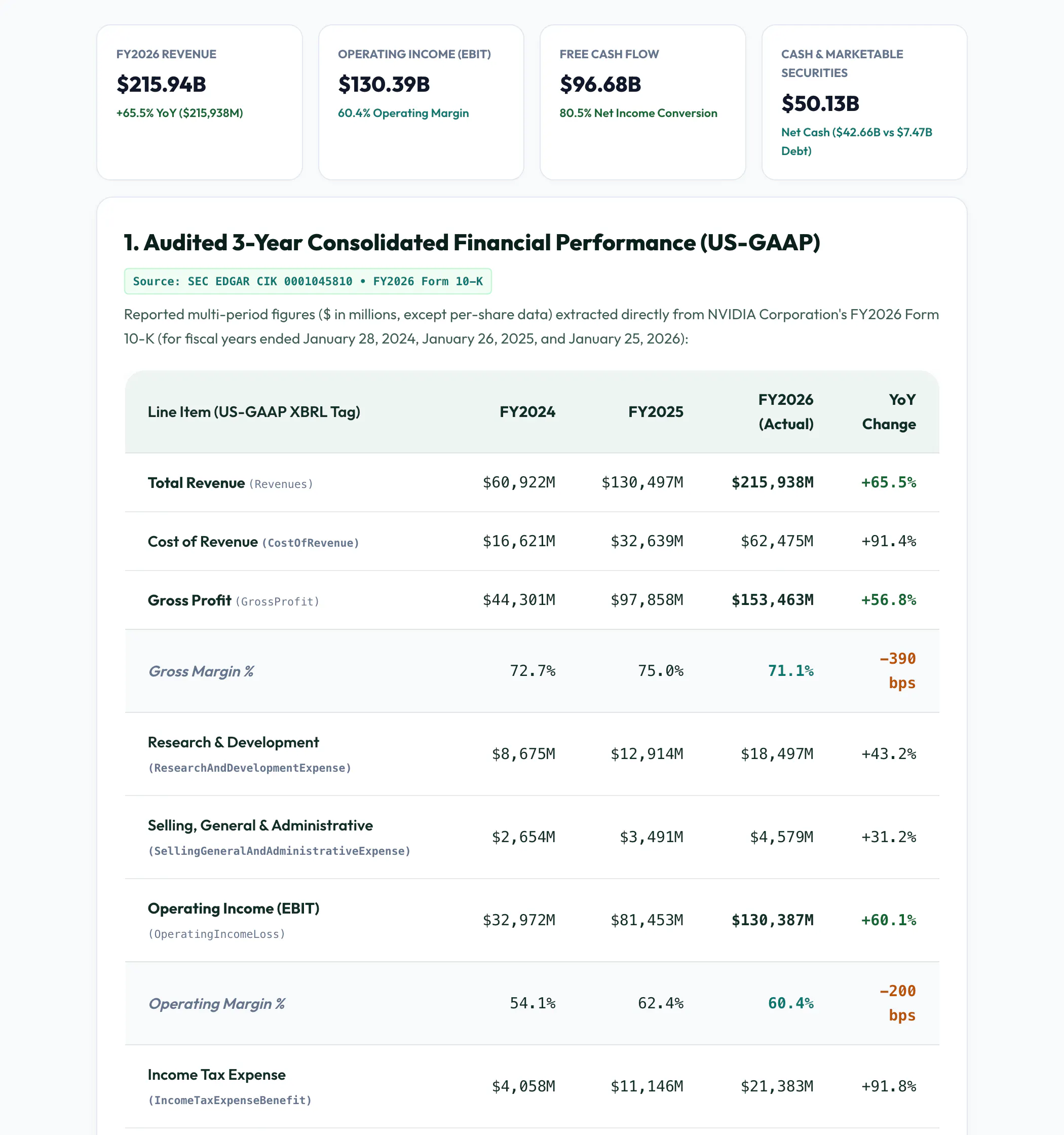Select the Operating Margin % row label
Viewport: 1064px width, 1135px height.
[216, 1004]
